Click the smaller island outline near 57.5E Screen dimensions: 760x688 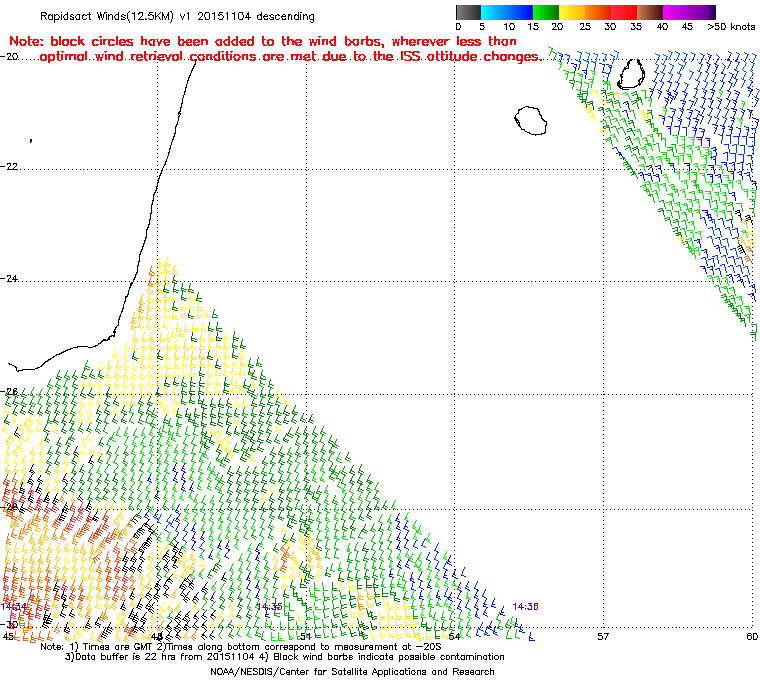click(x=631, y=74)
